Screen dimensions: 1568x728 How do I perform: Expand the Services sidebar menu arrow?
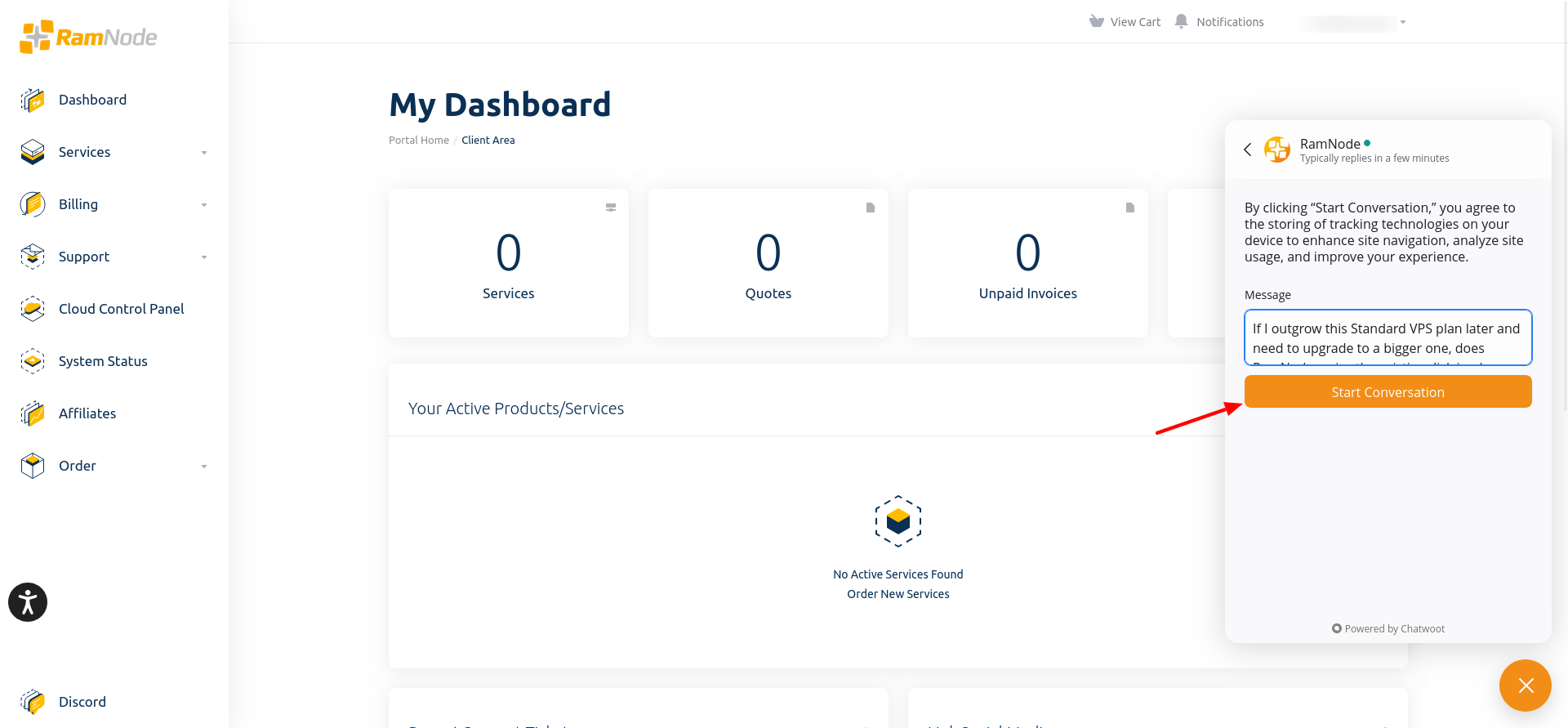coord(204,153)
